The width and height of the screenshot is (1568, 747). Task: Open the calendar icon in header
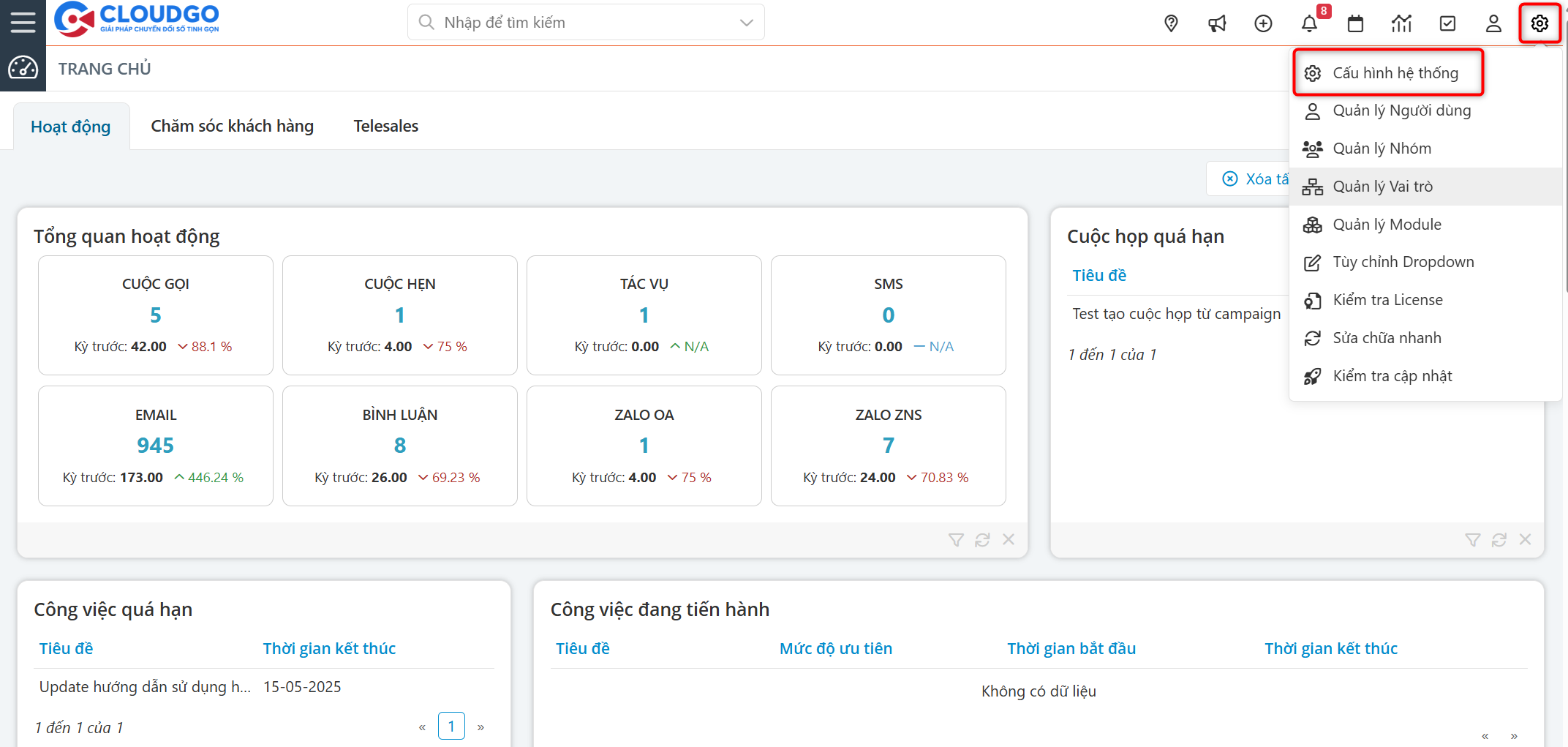tap(1355, 23)
